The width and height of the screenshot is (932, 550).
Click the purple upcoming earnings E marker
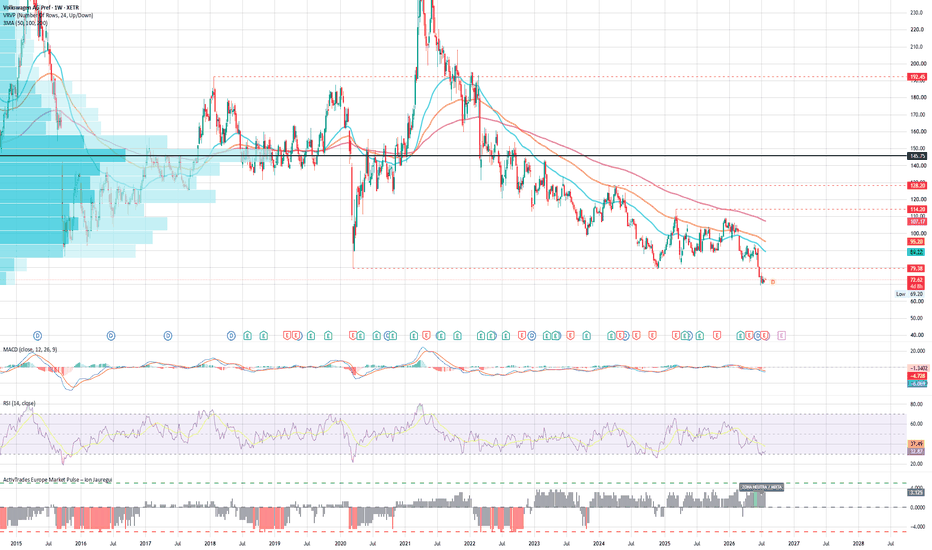click(x=781, y=336)
